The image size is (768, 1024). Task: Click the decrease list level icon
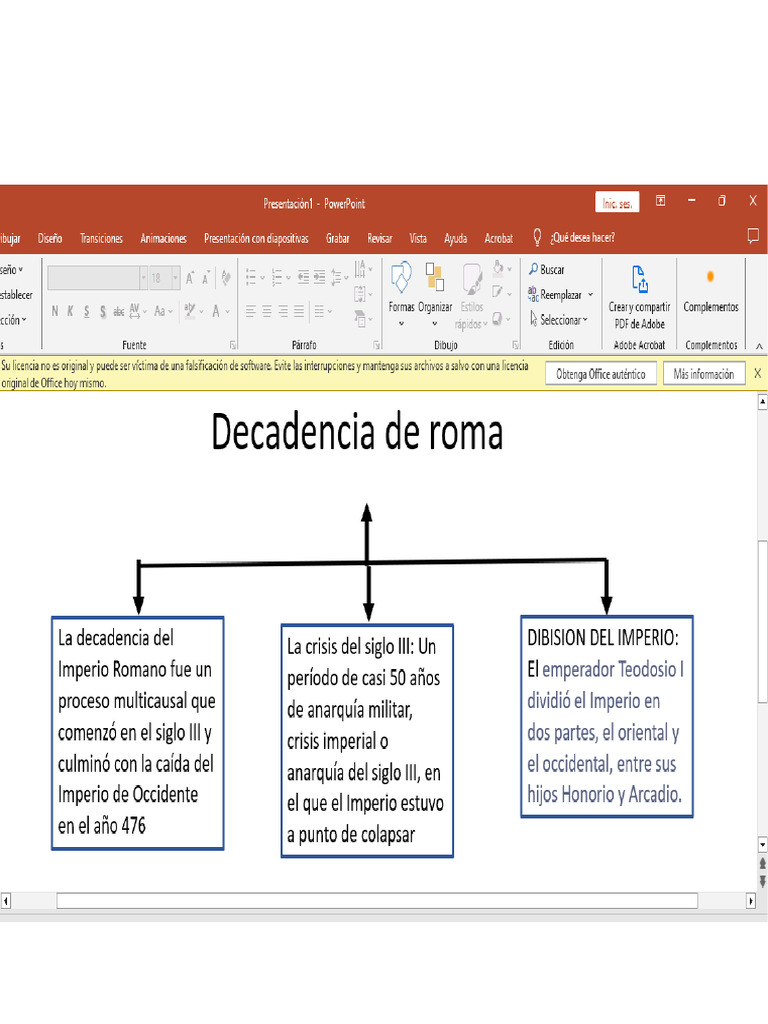tap(304, 278)
